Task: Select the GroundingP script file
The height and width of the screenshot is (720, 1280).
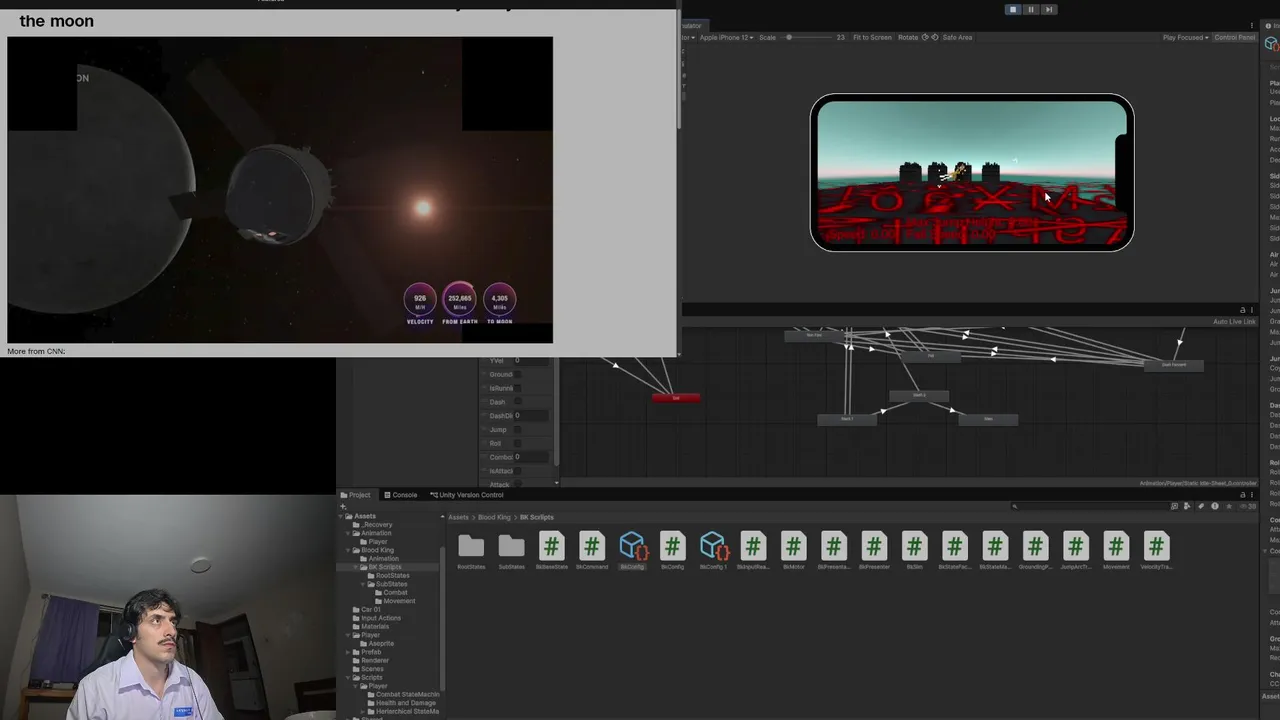Action: tap(1035, 550)
